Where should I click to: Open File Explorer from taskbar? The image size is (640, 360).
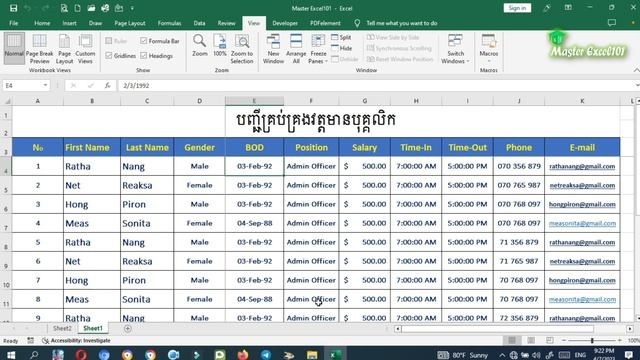(312, 354)
